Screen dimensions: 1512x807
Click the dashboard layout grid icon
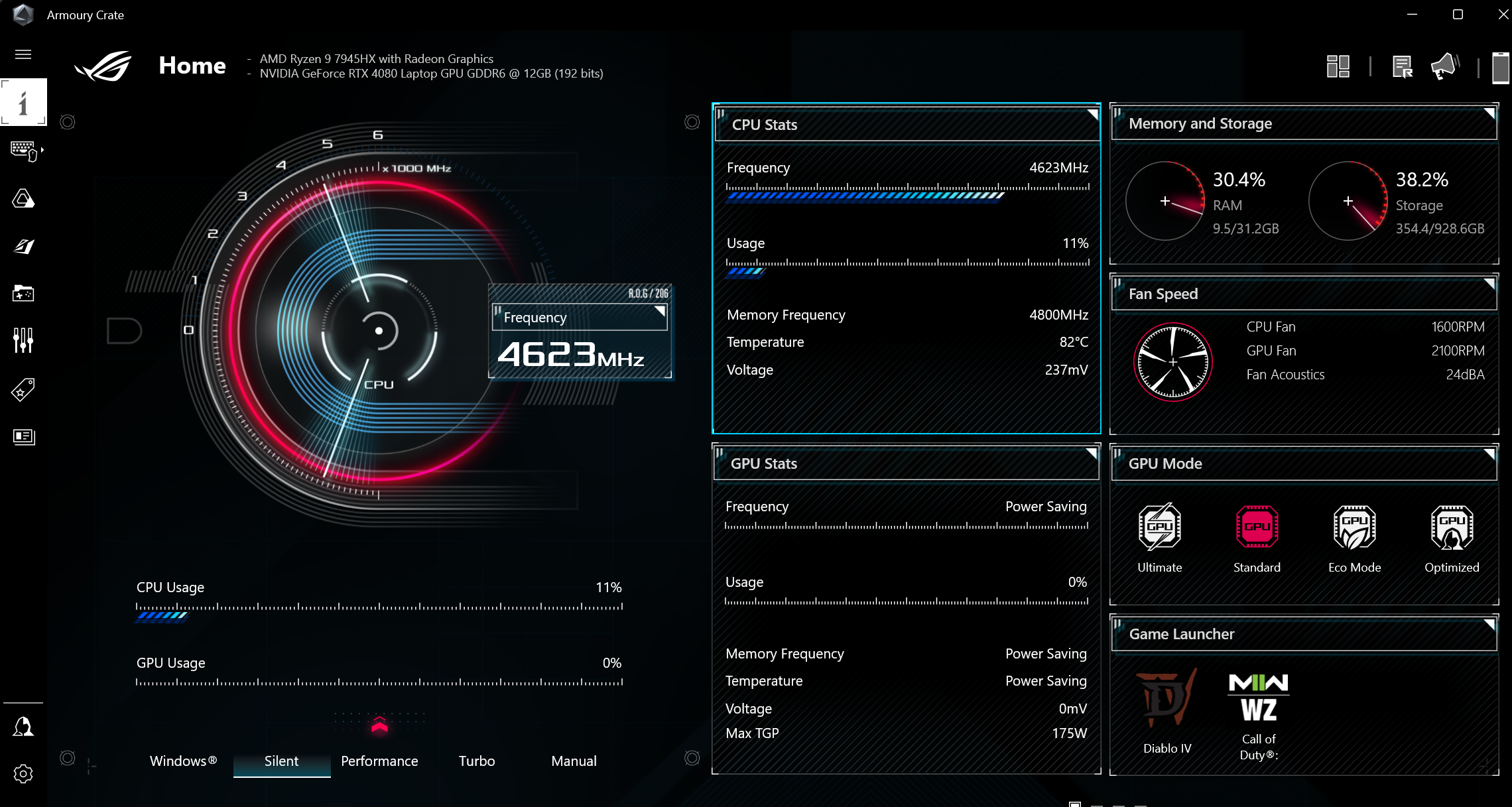(x=1338, y=67)
